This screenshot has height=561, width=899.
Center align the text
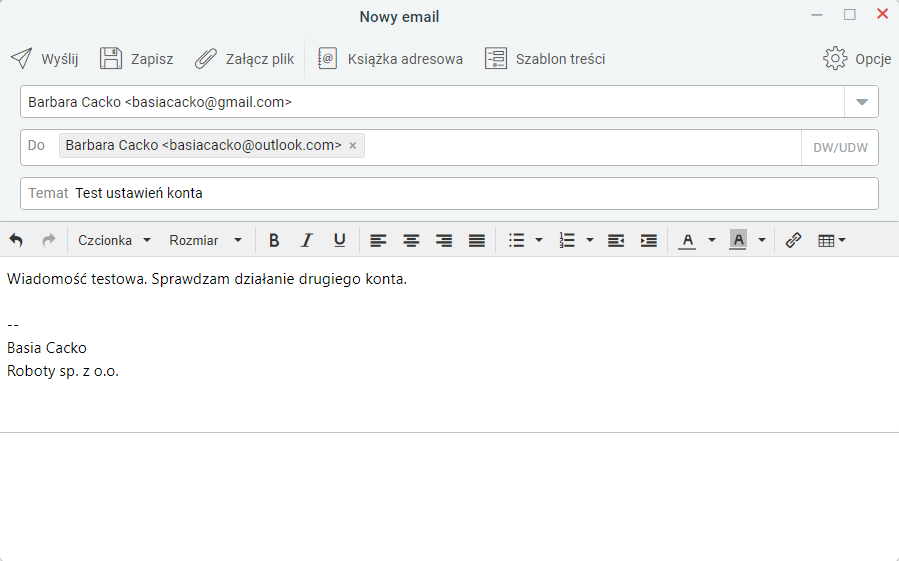click(411, 240)
